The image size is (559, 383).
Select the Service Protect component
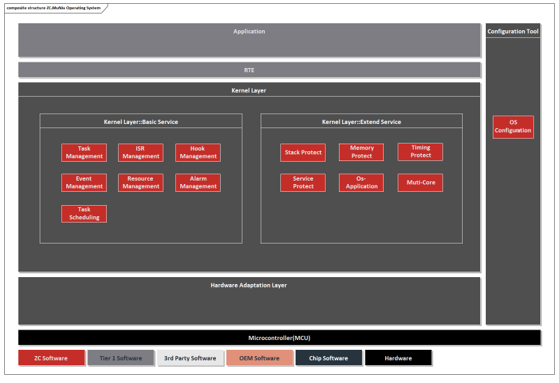coord(303,183)
